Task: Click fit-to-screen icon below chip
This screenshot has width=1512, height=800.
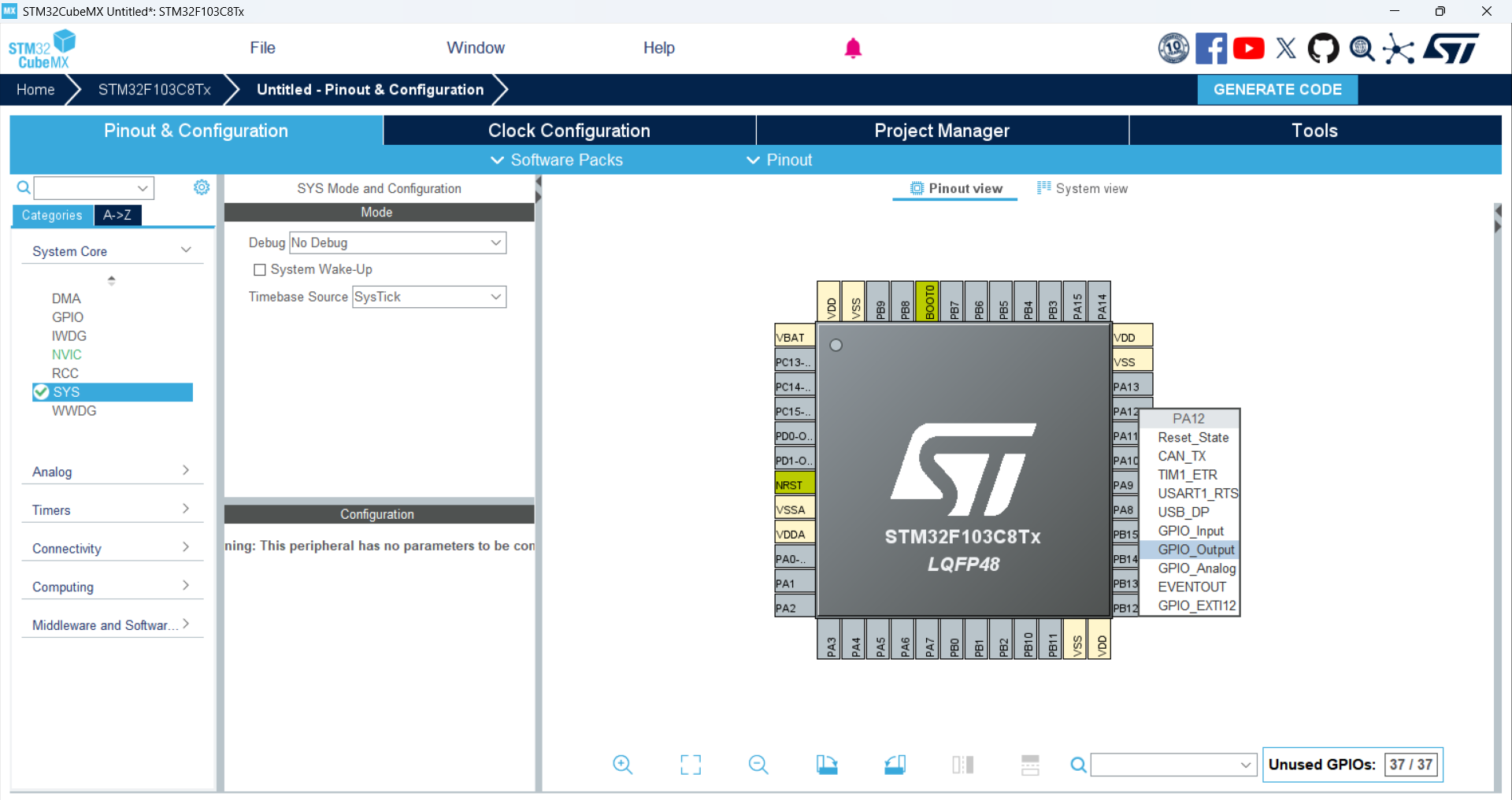Action: (691, 765)
